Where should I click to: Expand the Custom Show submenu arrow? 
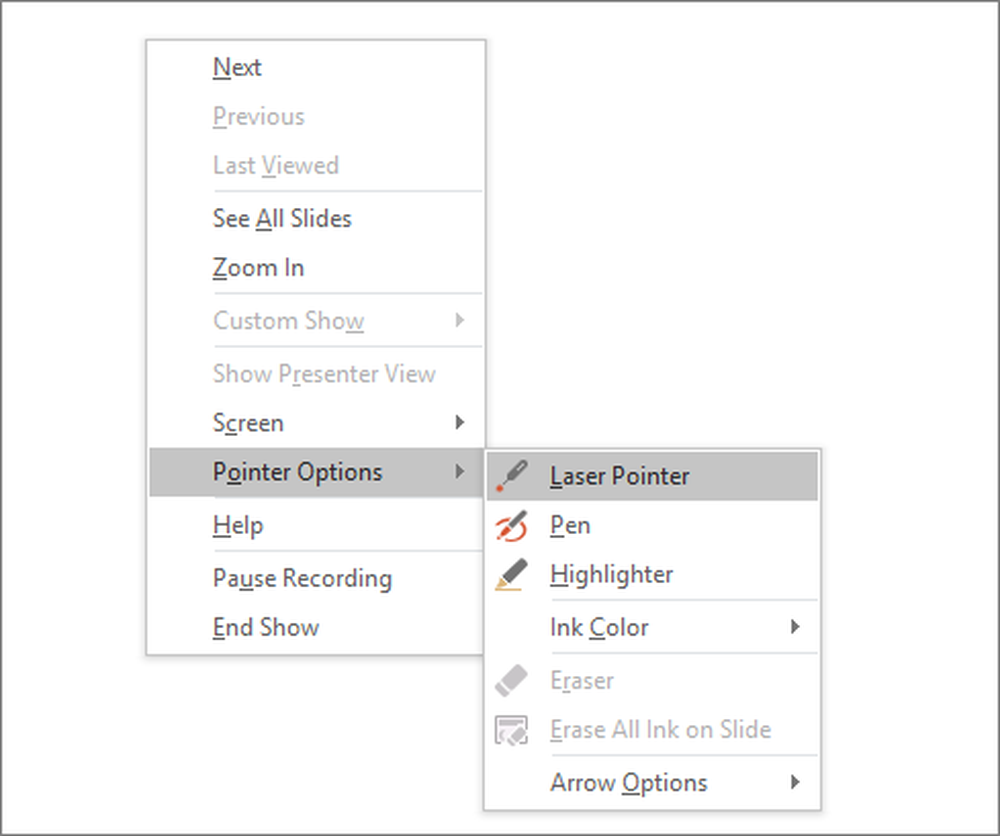pyautogui.click(x=459, y=320)
